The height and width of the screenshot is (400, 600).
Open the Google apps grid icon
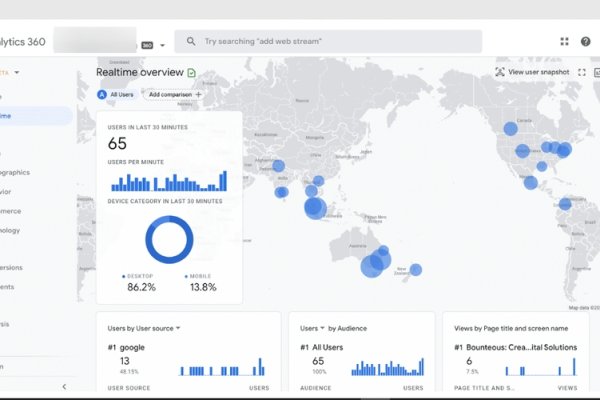(x=564, y=42)
